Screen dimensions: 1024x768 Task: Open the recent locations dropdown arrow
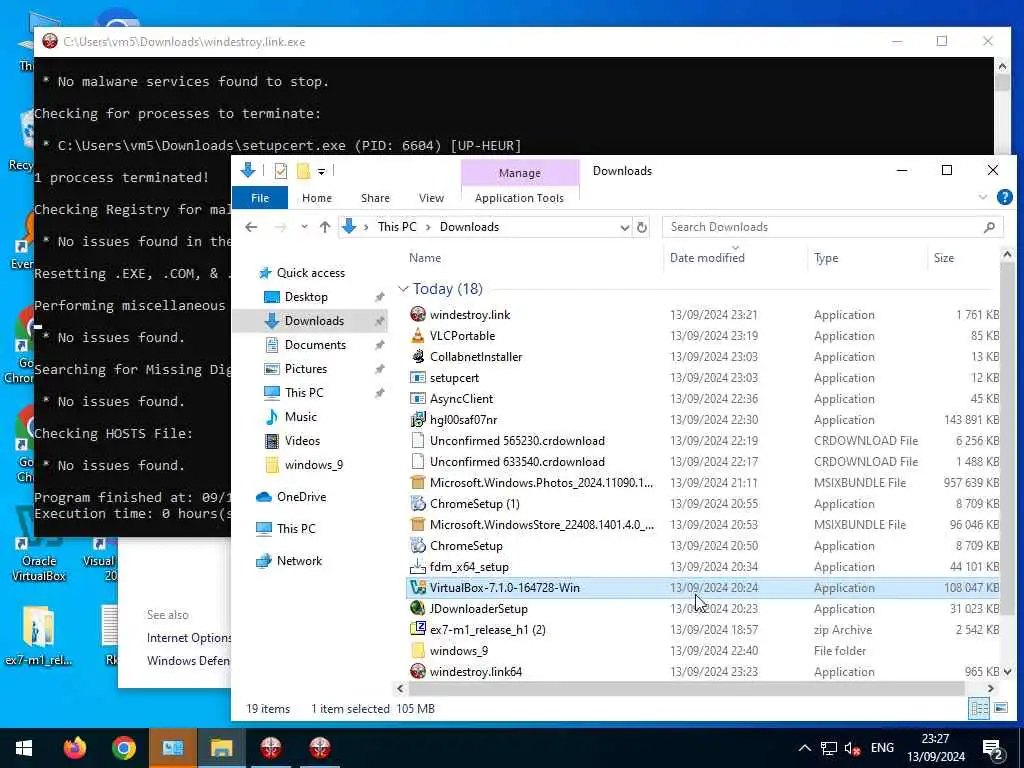click(x=304, y=227)
